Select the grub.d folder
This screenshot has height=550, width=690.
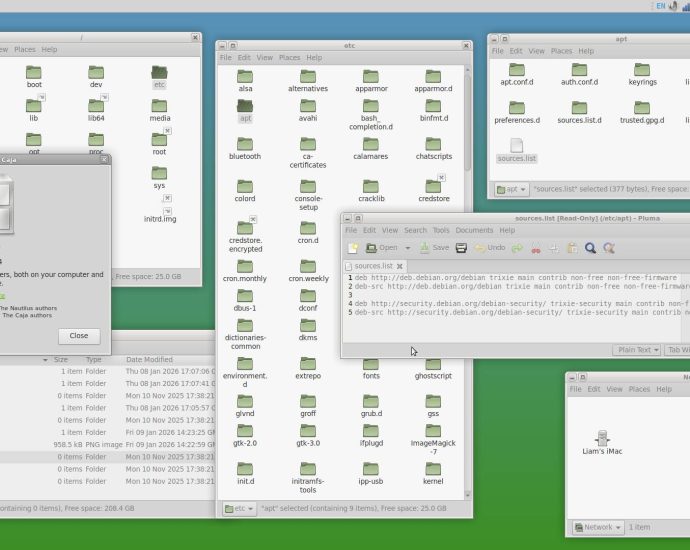[x=371, y=406]
